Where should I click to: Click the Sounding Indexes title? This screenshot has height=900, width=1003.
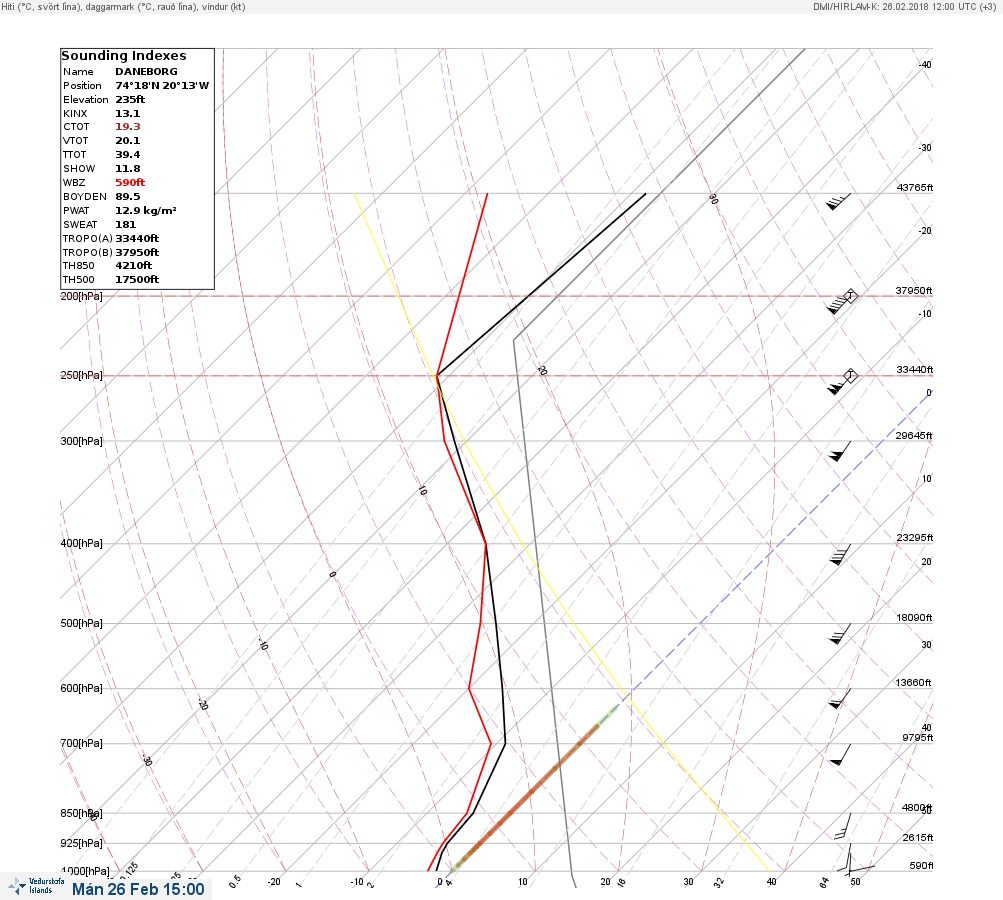pyautogui.click(x=124, y=56)
